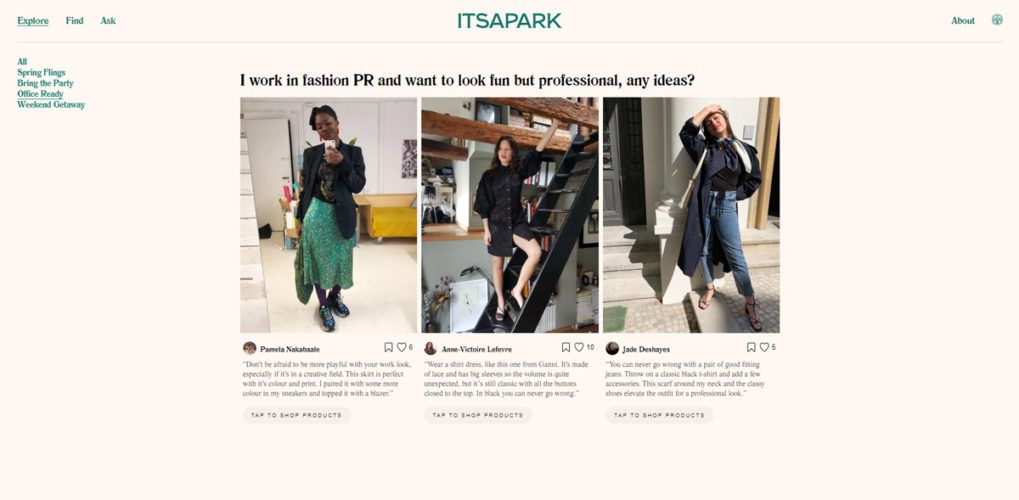Tap to shop products under Jade's look
Viewport: 1019px width, 500px height.
tap(659, 415)
